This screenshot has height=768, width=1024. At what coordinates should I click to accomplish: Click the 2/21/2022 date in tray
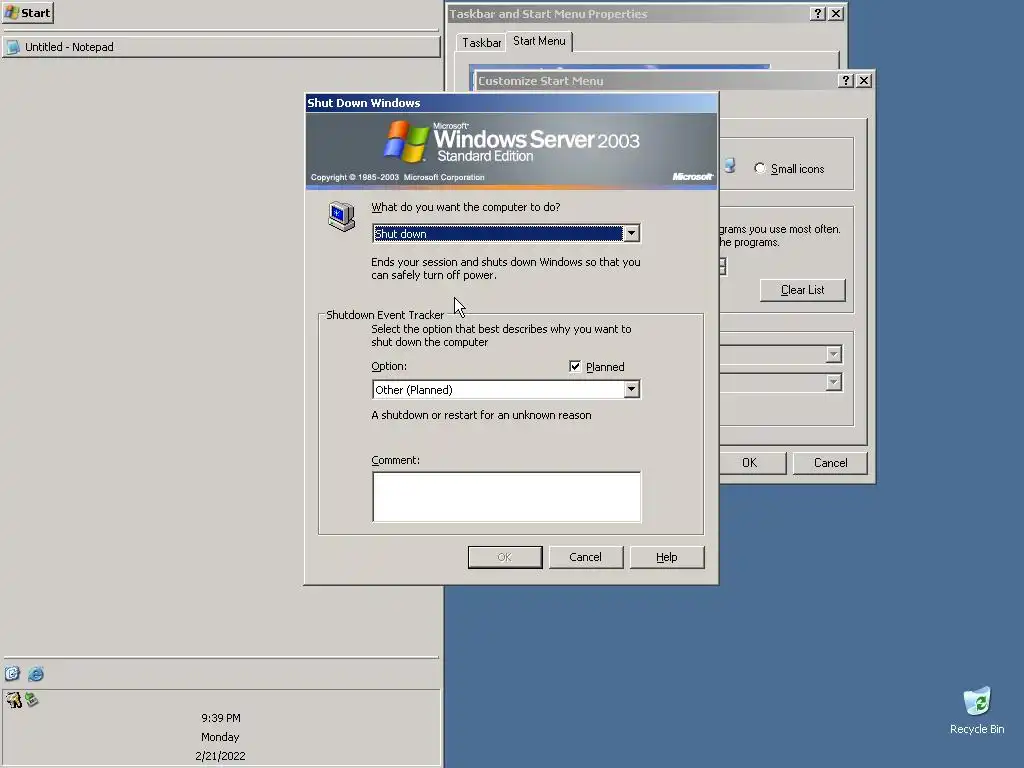coord(220,756)
